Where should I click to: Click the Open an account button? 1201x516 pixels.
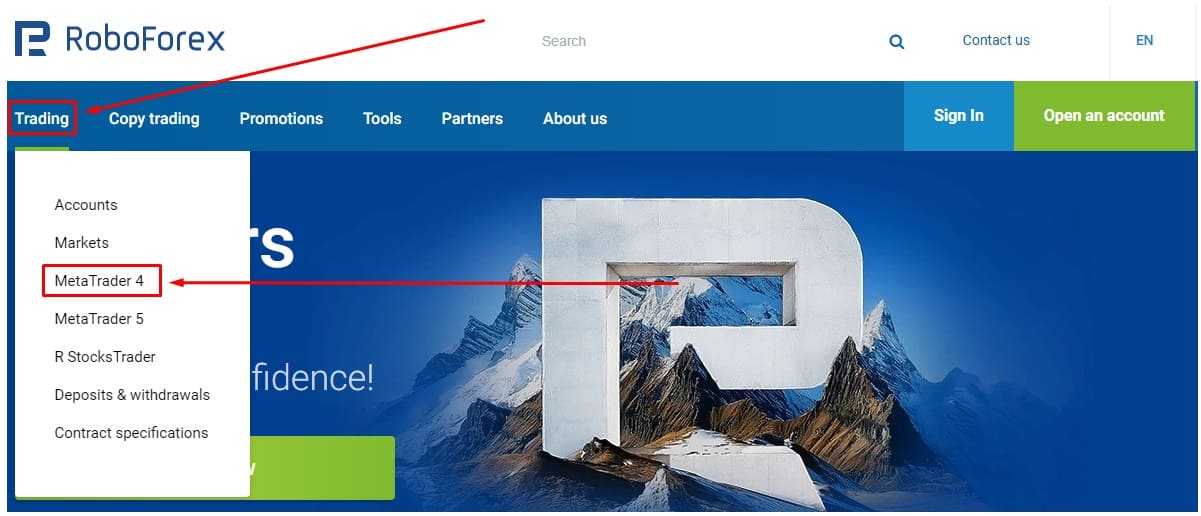click(x=1104, y=116)
